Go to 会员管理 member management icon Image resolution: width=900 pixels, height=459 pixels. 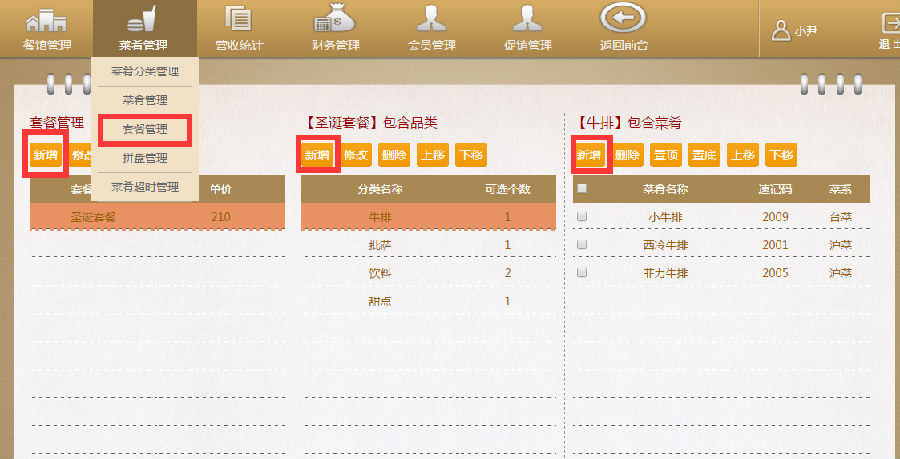coord(431,20)
